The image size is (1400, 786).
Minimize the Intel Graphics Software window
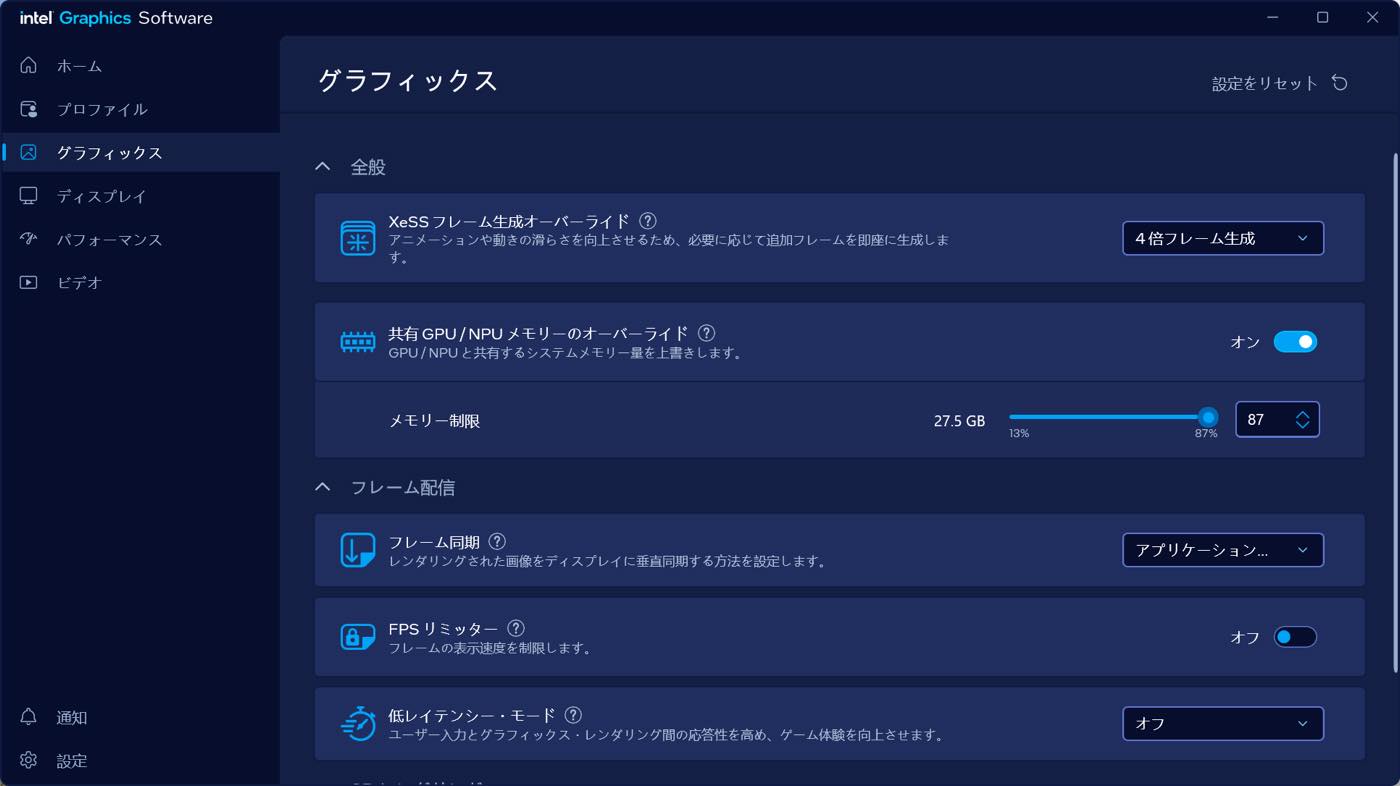[x=1273, y=17]
